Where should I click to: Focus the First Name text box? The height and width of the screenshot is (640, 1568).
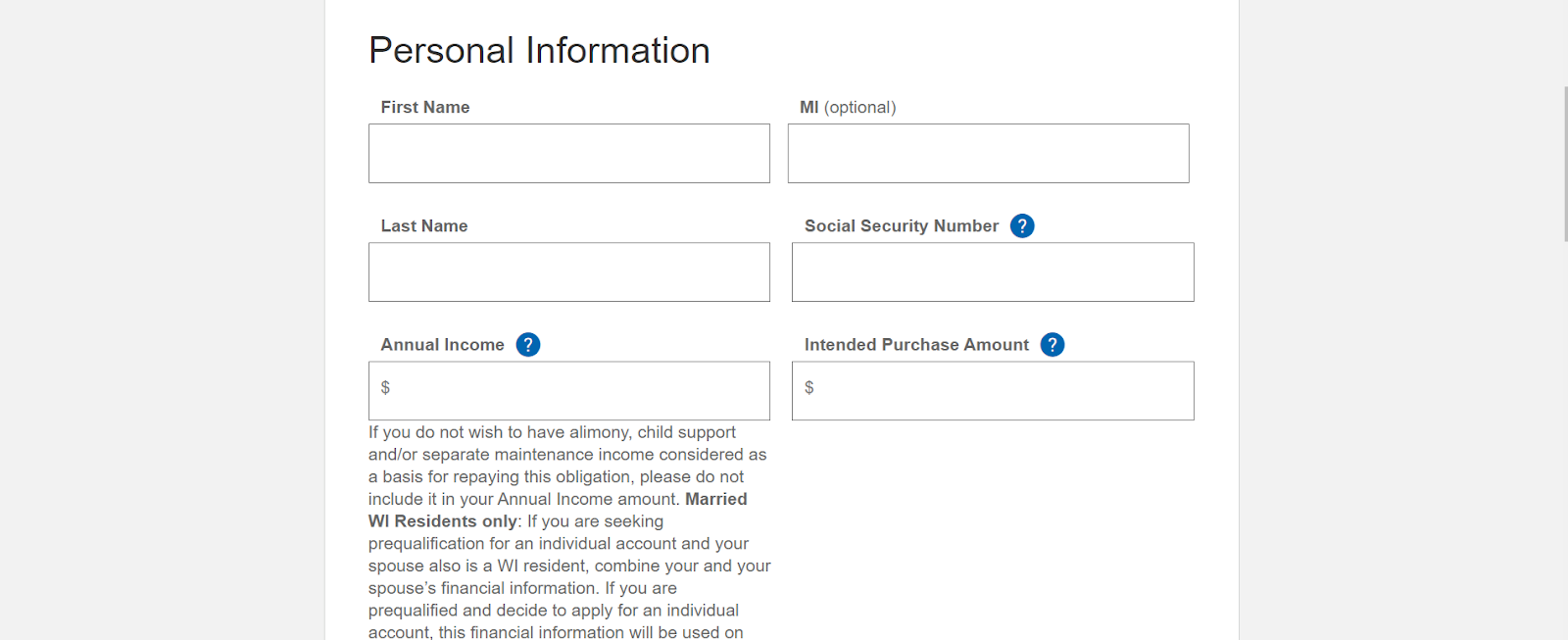tap(568, 154)
